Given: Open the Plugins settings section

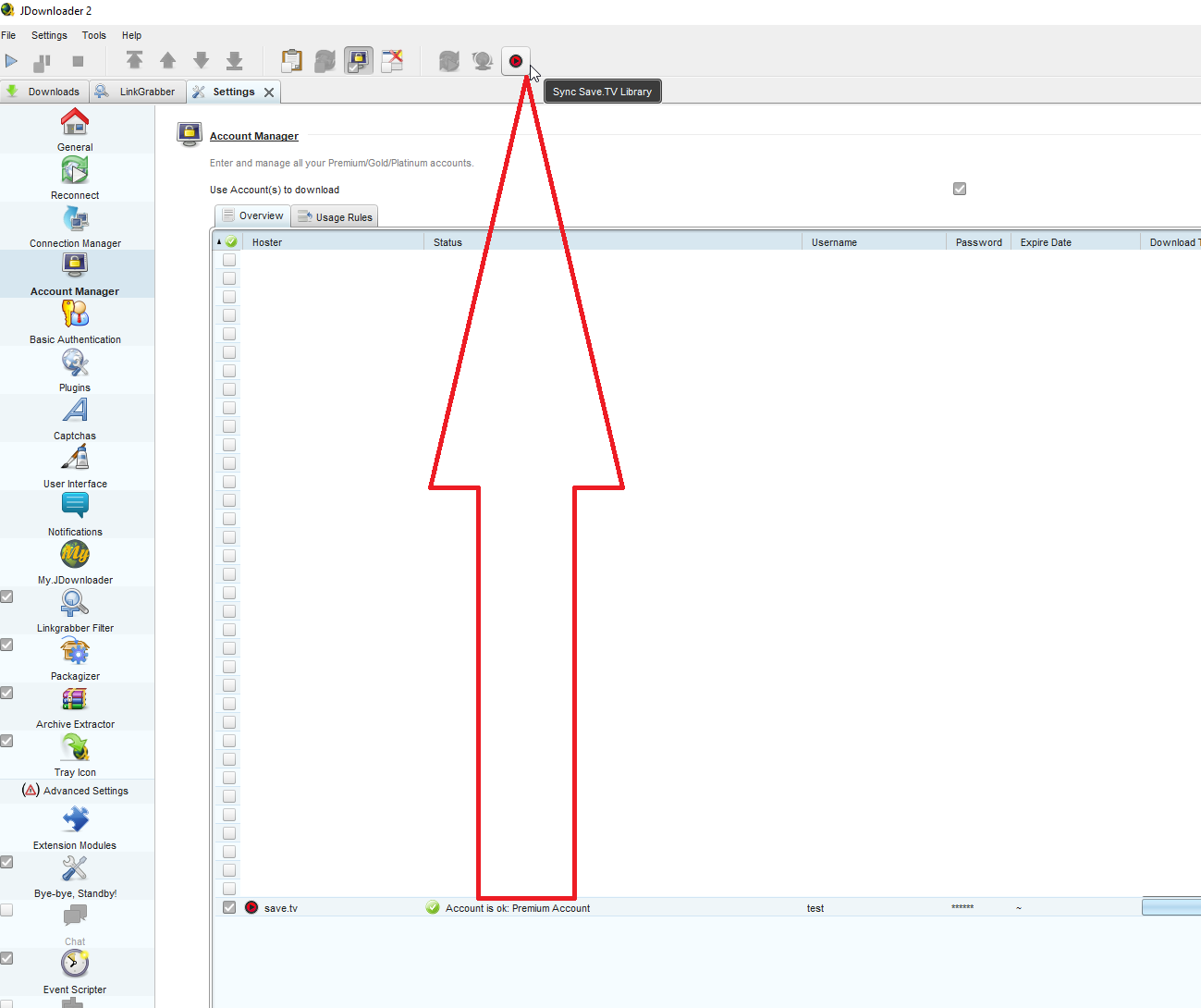Looking at the screenshot, I should coord(75,370).
